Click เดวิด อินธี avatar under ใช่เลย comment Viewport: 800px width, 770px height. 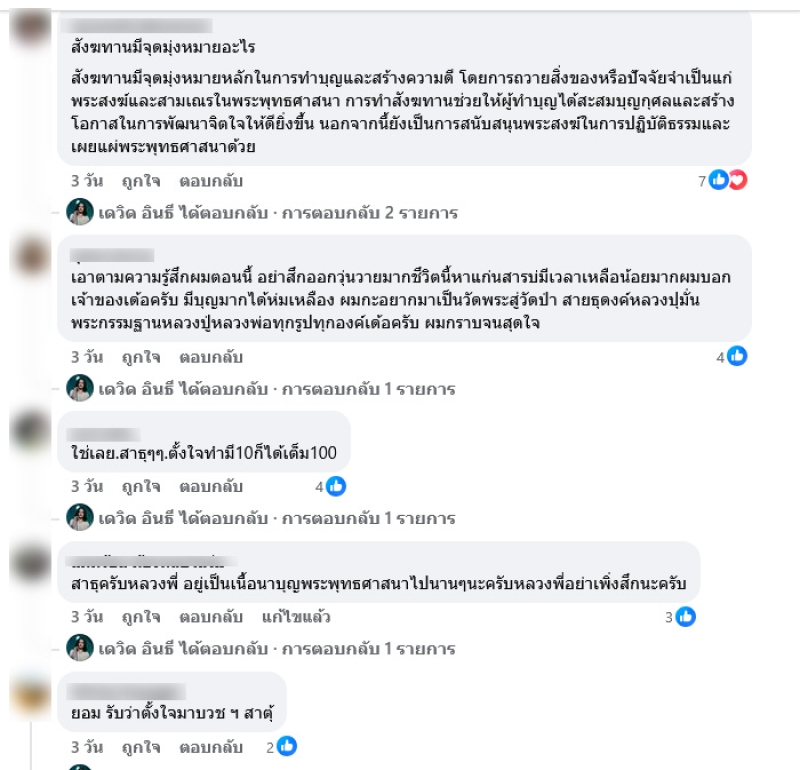[x=80, y=517]
